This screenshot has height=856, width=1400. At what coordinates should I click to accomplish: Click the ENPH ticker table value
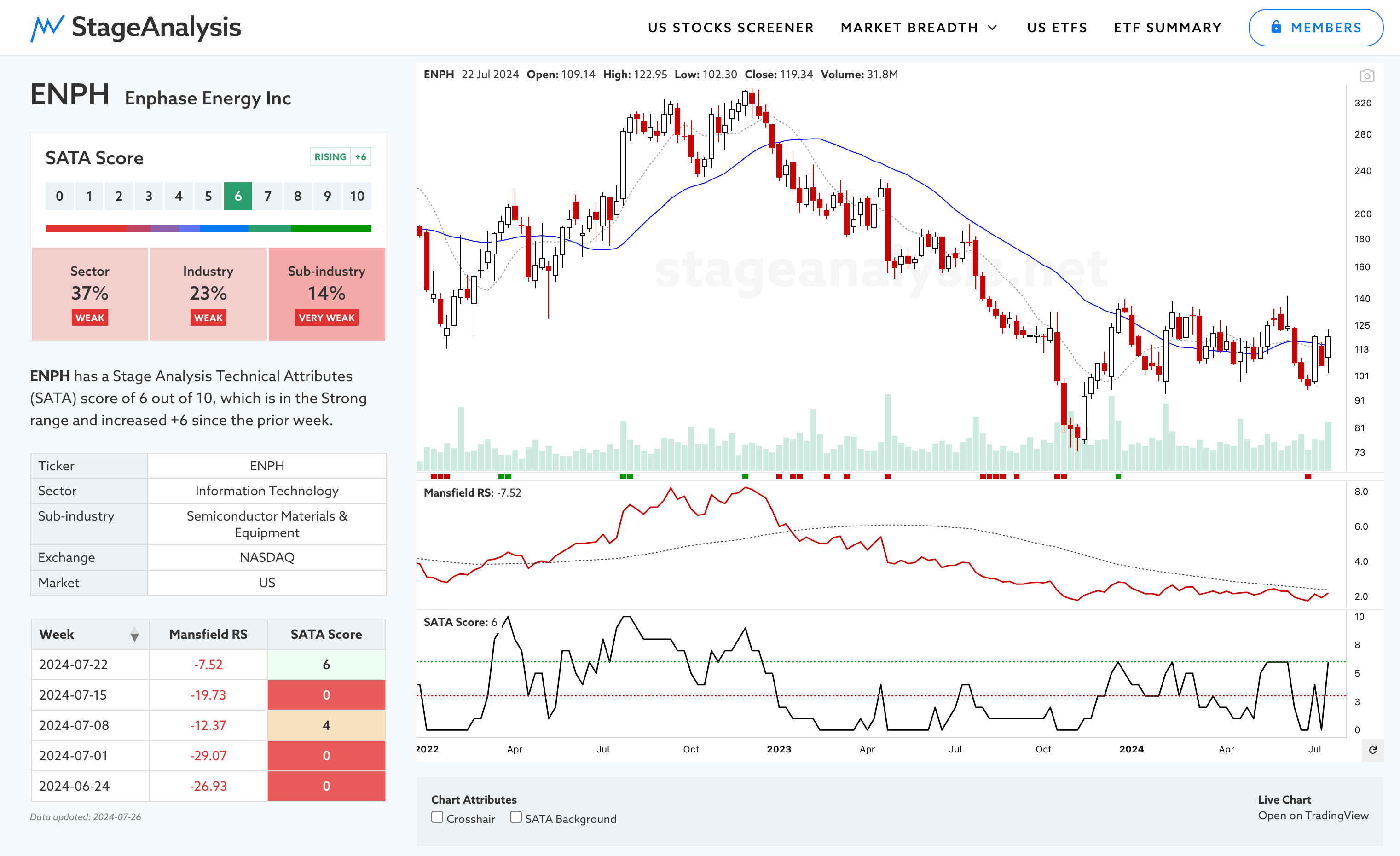pos(267,466)
